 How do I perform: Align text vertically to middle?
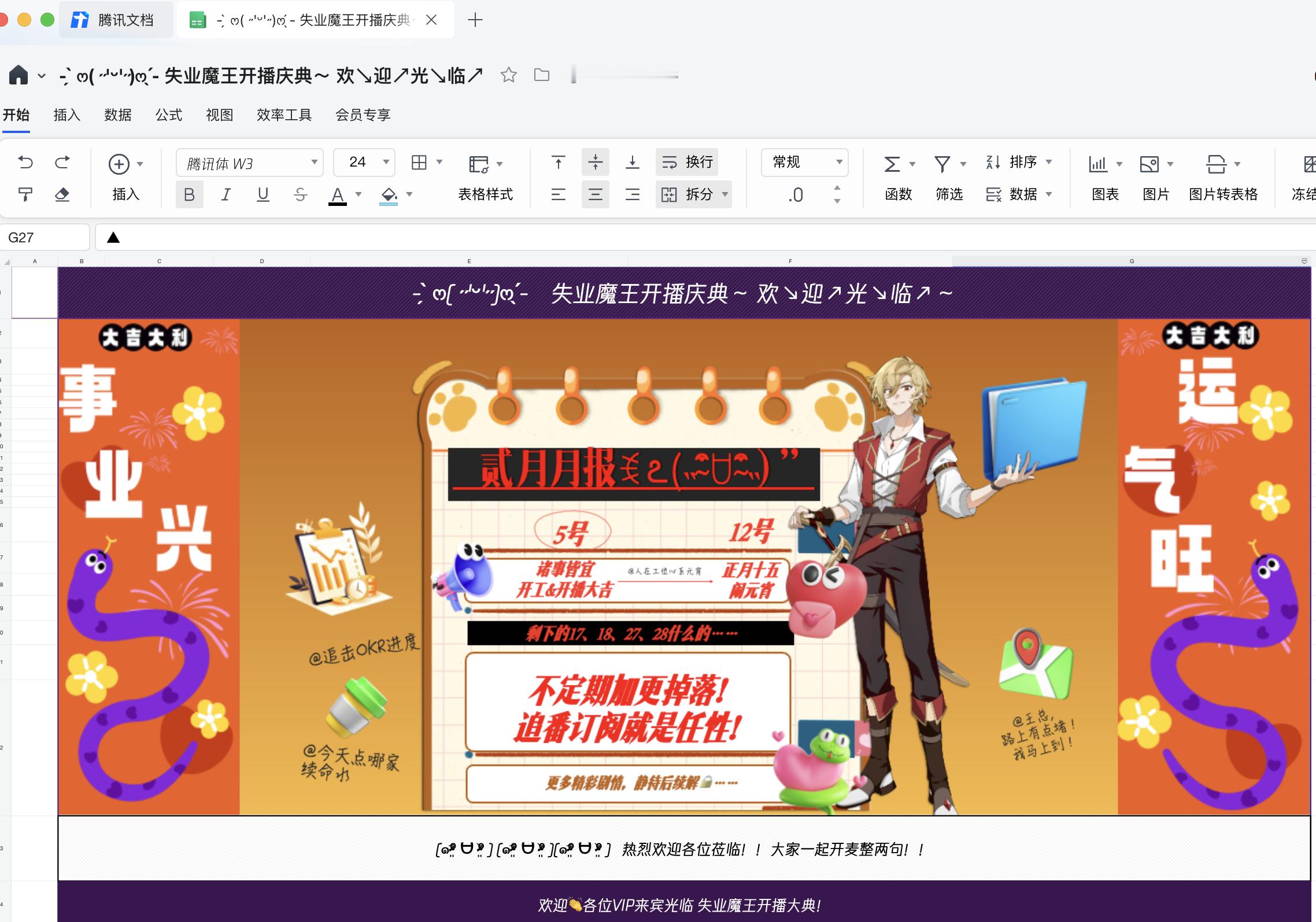595,163
